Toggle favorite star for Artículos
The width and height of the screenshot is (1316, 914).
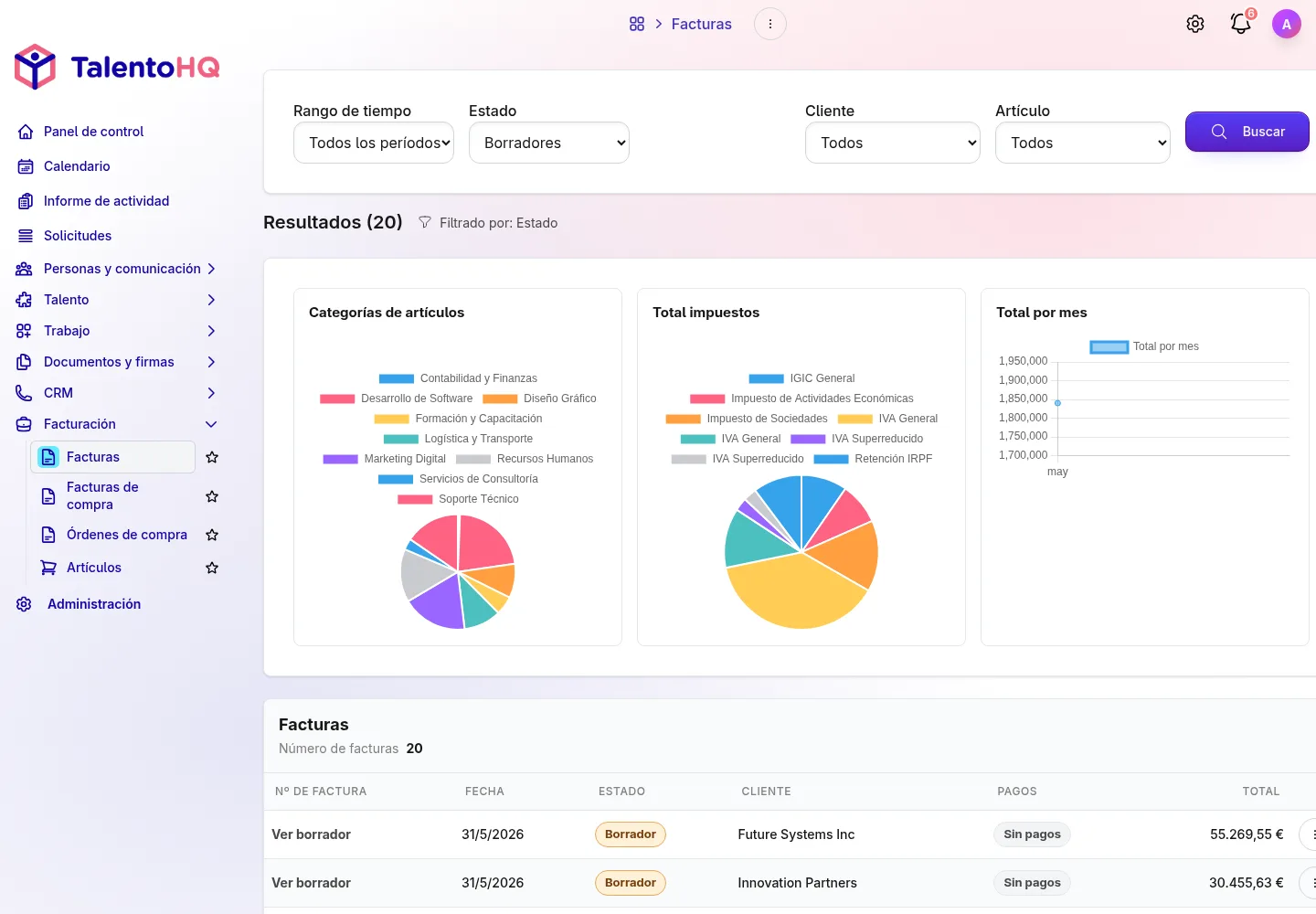212,568
